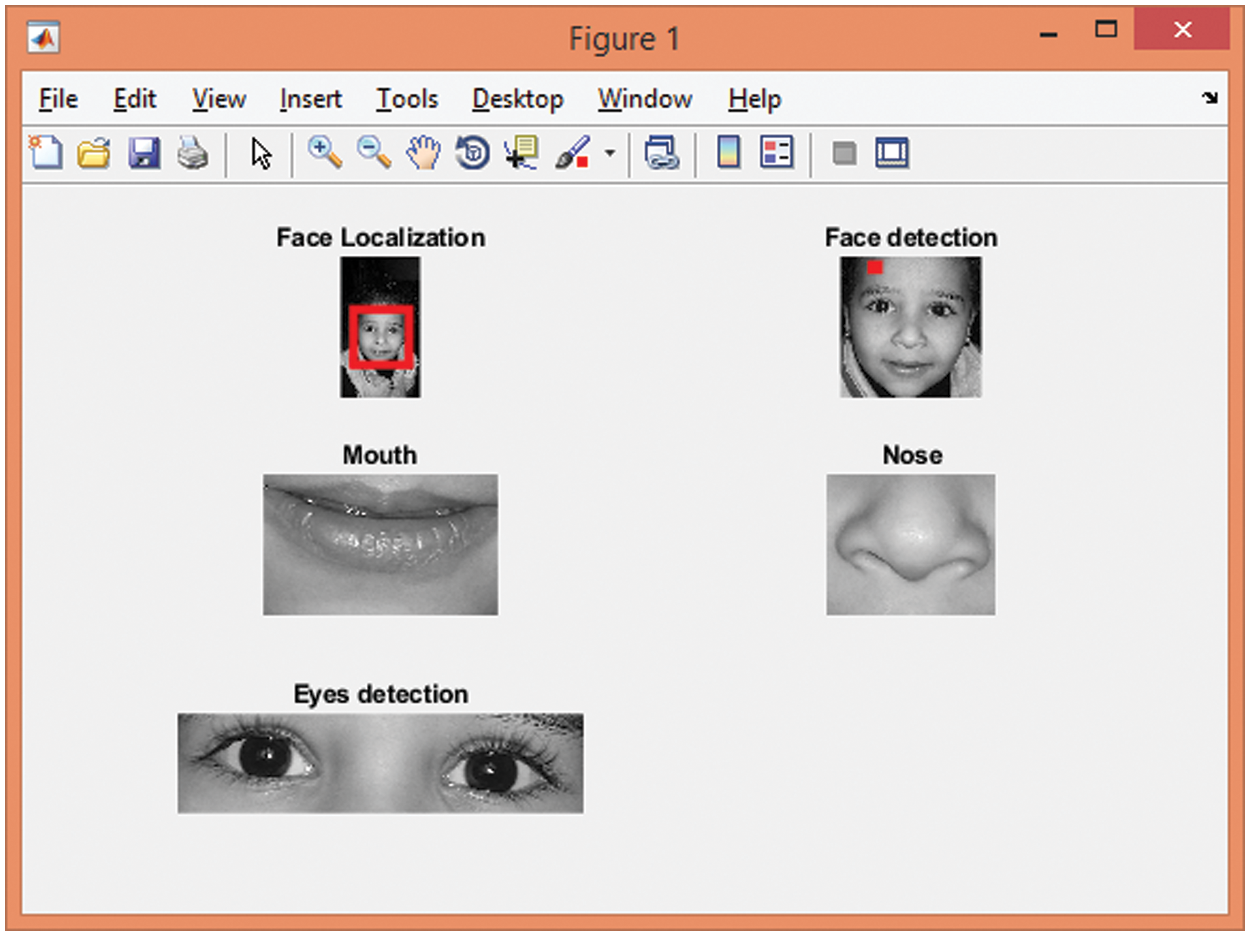The image size is (1250, 936).
Task: Select the Brush data tool
Action: point(572,154)
